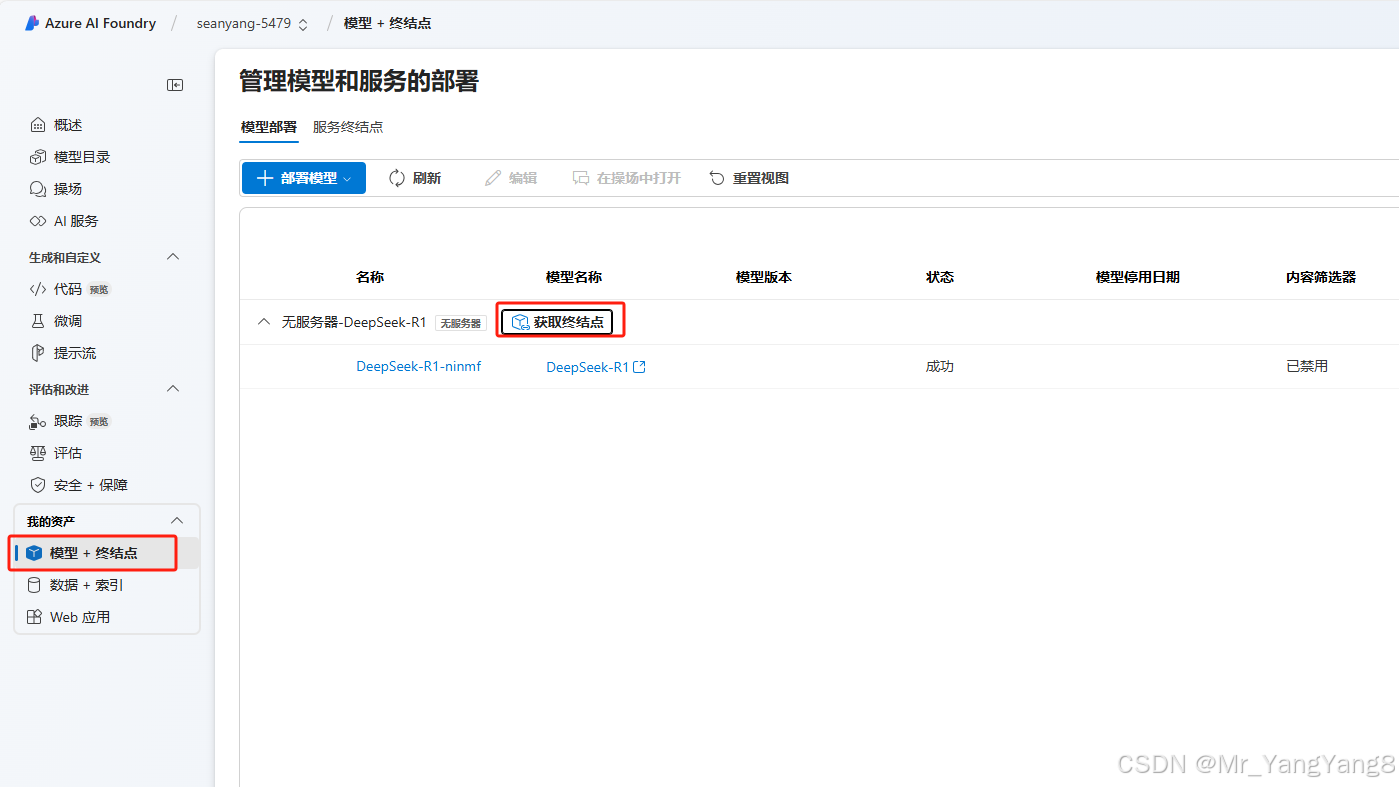
Task: Click the 在操场中打开 icon
Action: (x=581, y=178)
